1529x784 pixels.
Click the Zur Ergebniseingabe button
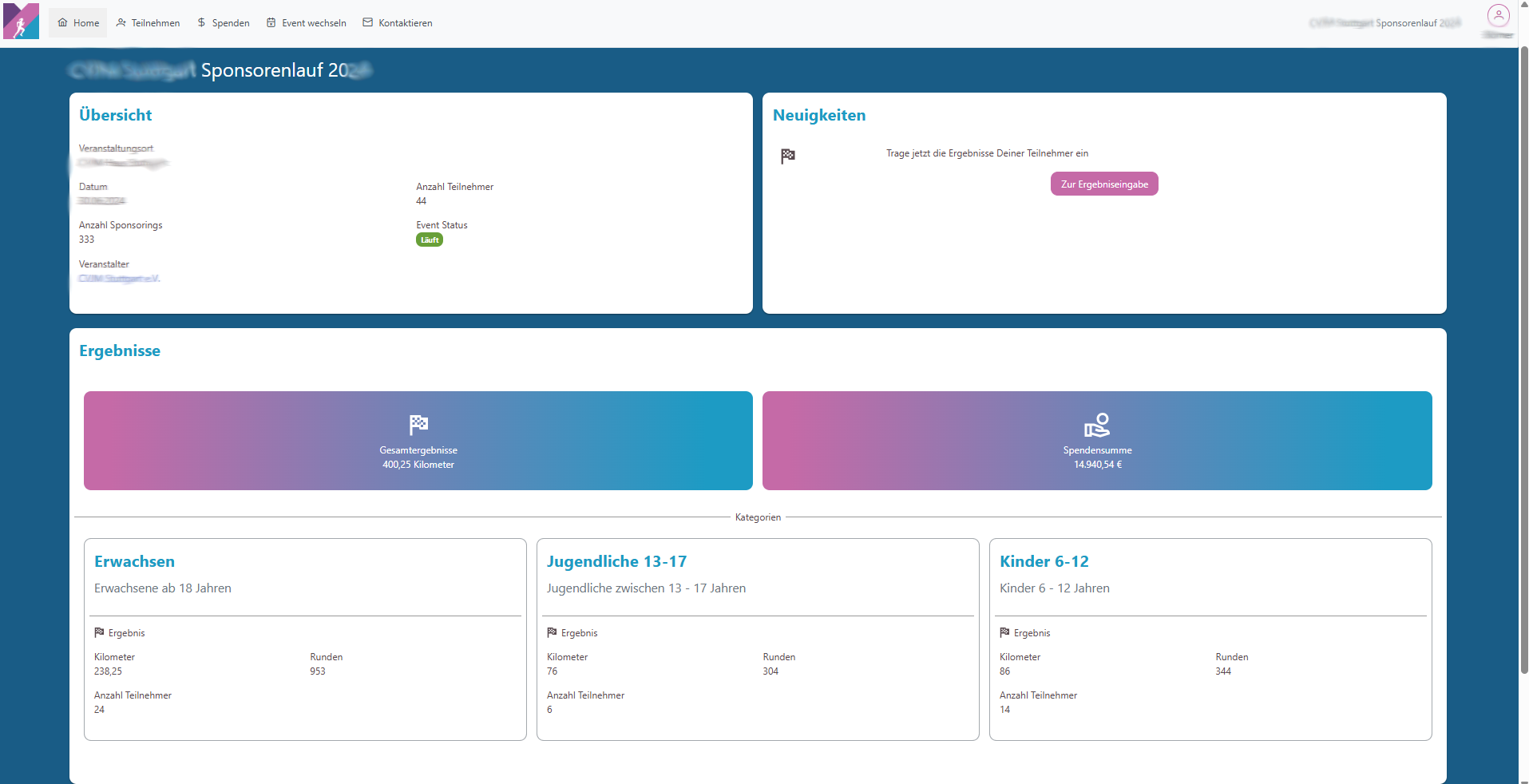pos(1104,184)
